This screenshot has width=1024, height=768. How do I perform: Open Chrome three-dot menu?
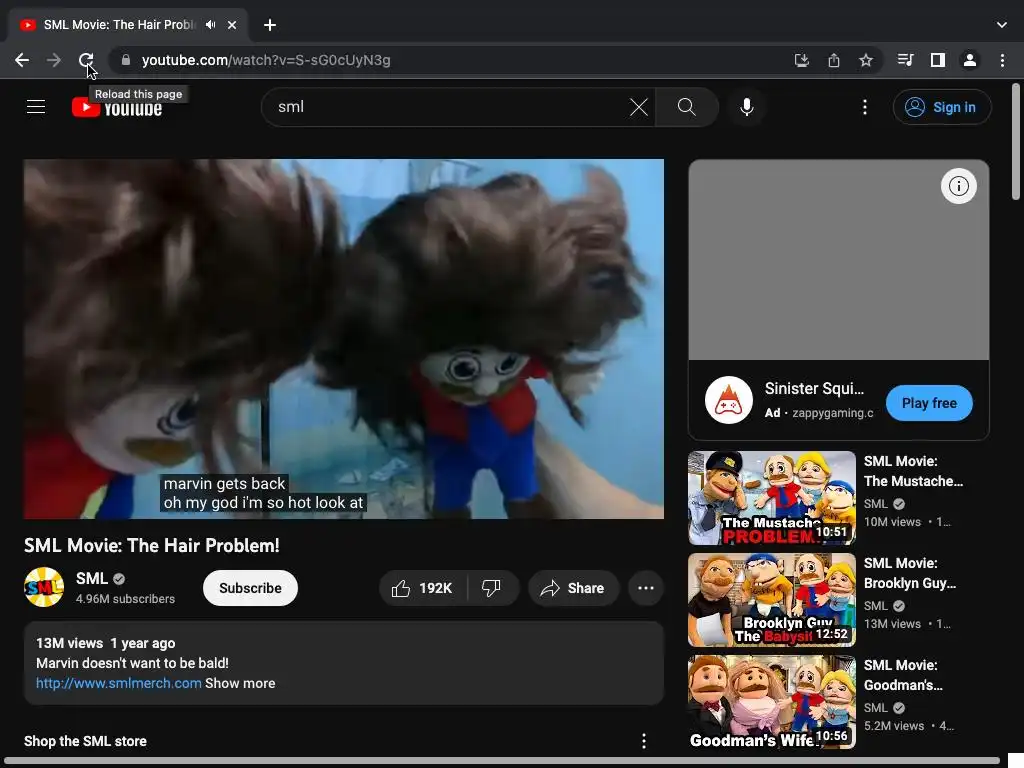1002,60
